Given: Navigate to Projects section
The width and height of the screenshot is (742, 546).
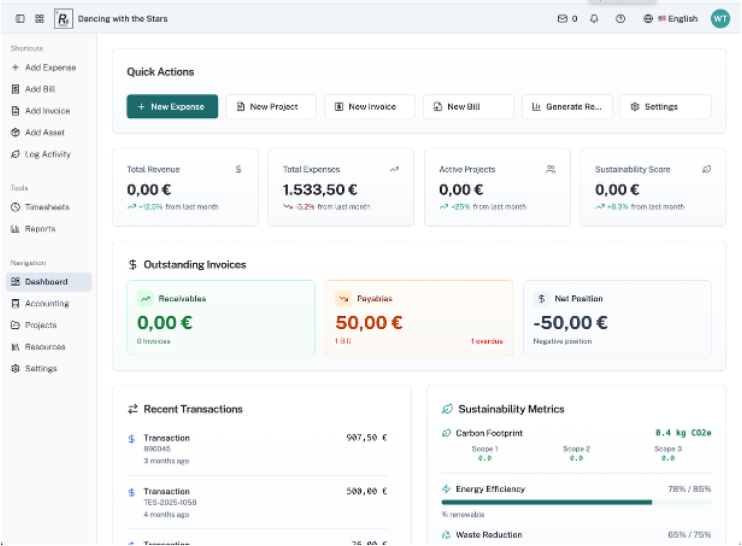Looking at the screenshot, I should (x=40, y=325).
